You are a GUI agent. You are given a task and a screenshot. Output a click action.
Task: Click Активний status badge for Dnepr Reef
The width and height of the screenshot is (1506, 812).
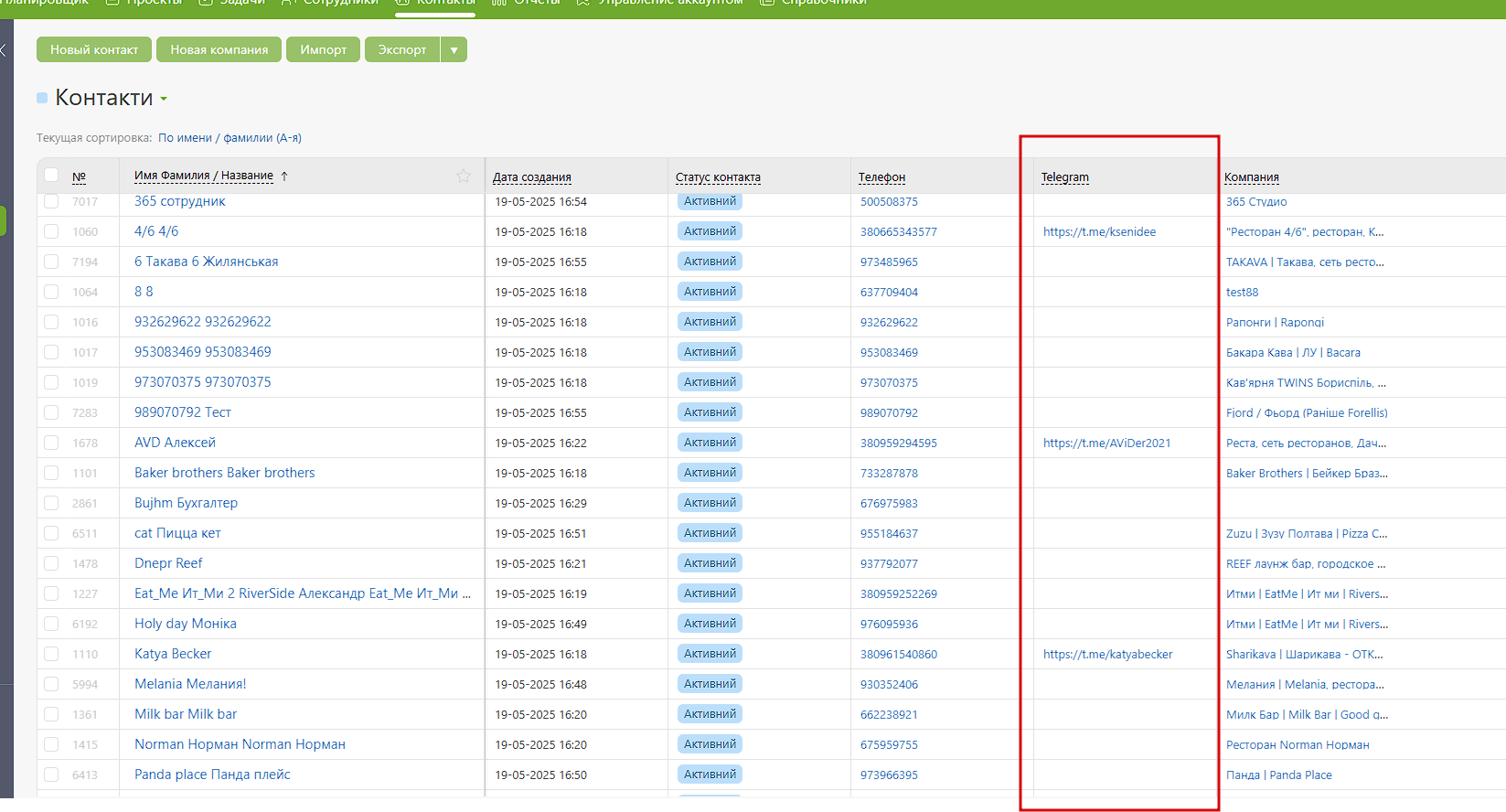710,563
